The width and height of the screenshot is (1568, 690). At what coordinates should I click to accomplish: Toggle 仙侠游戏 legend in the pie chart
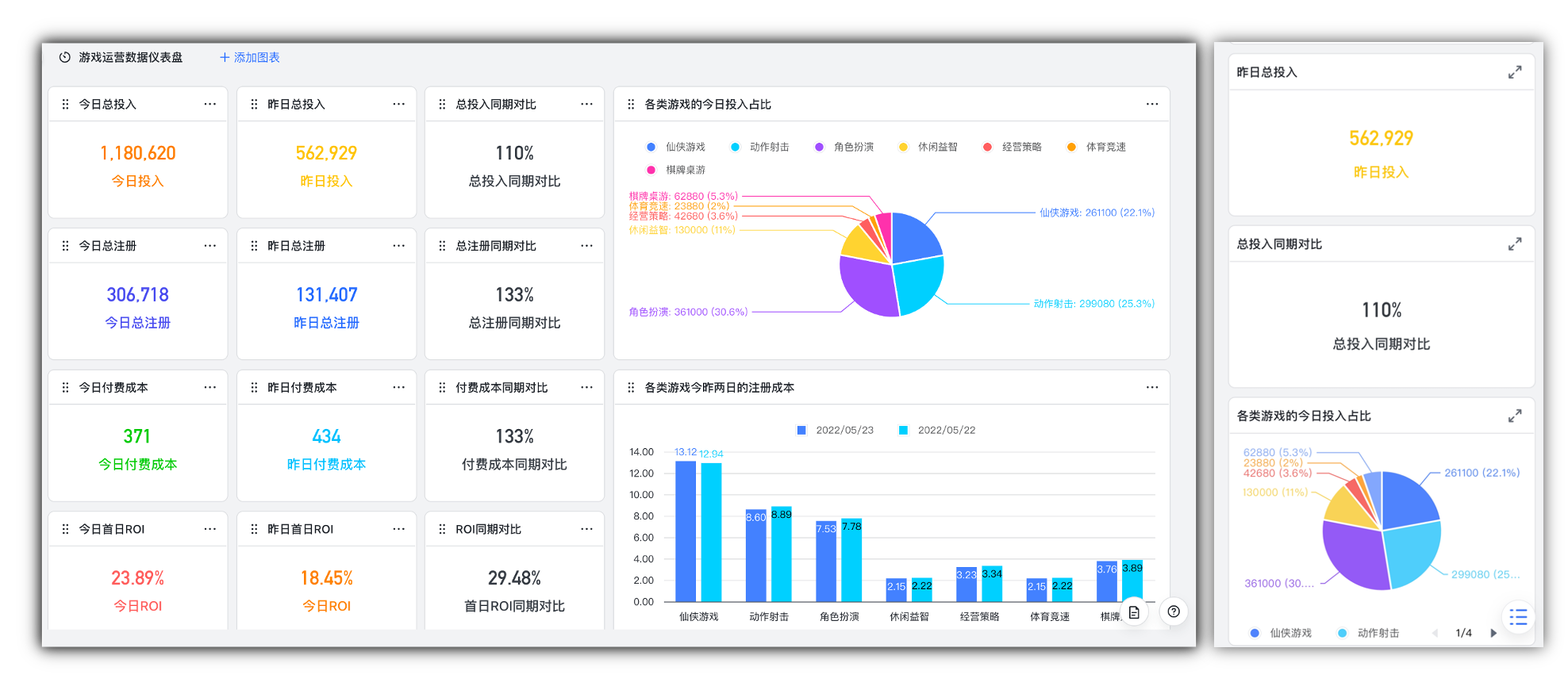(x=676, y=147)
